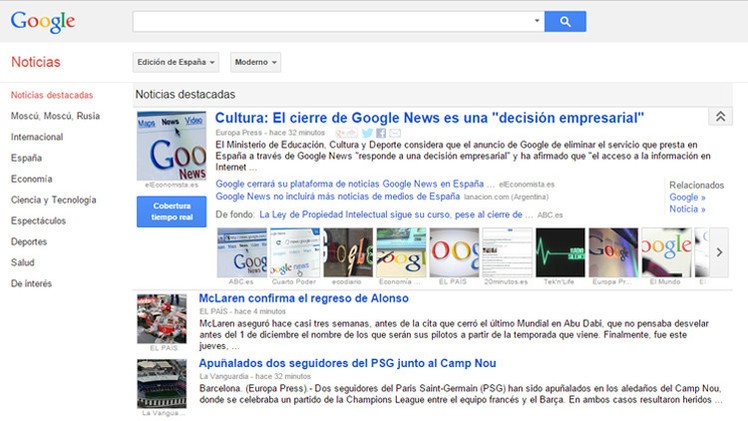Share the Google News story on Google+
This screenshot has height=421, width=748.
click(346, 133)
